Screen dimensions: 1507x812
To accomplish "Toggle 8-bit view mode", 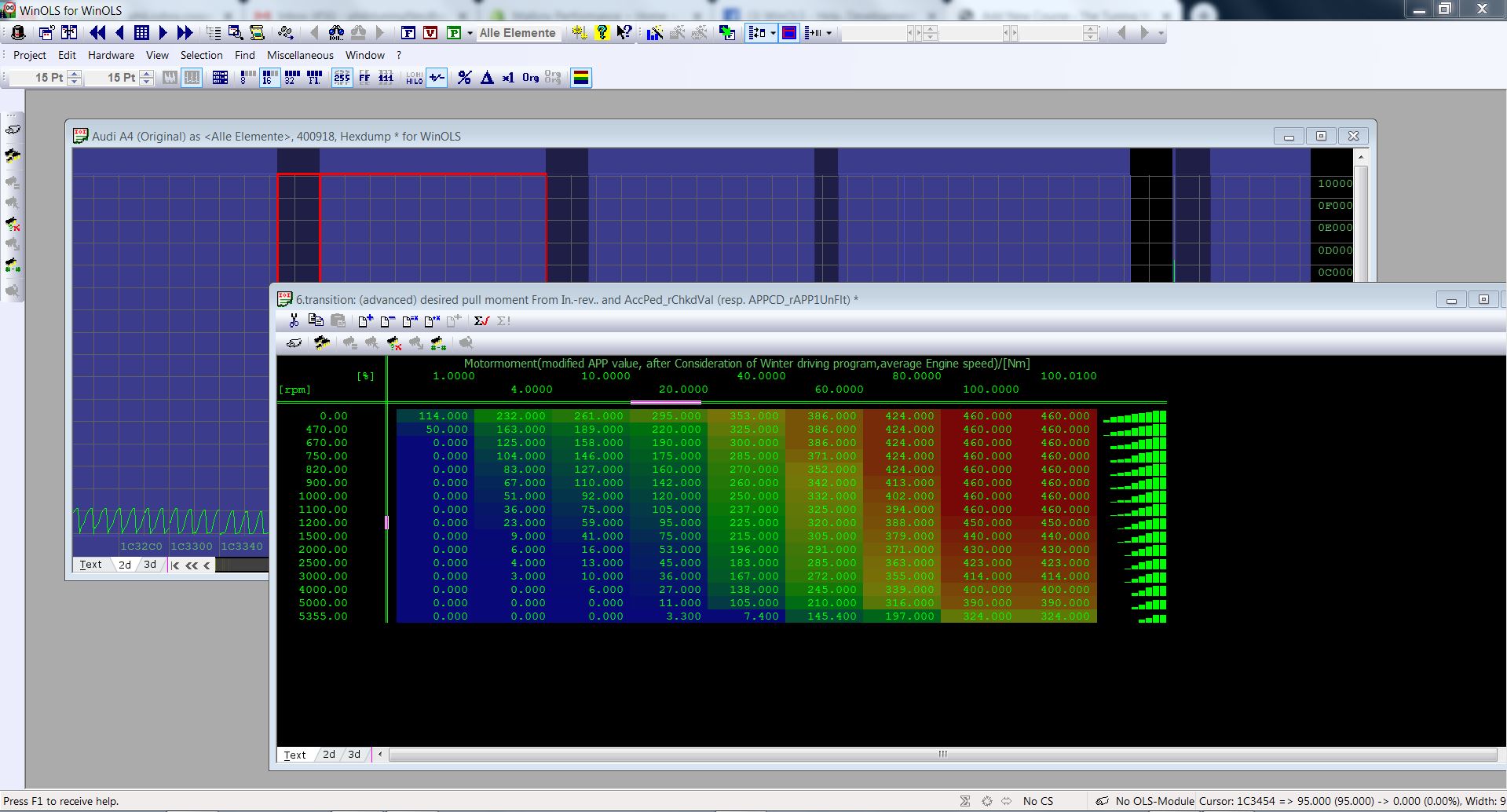I will (247, 78).
